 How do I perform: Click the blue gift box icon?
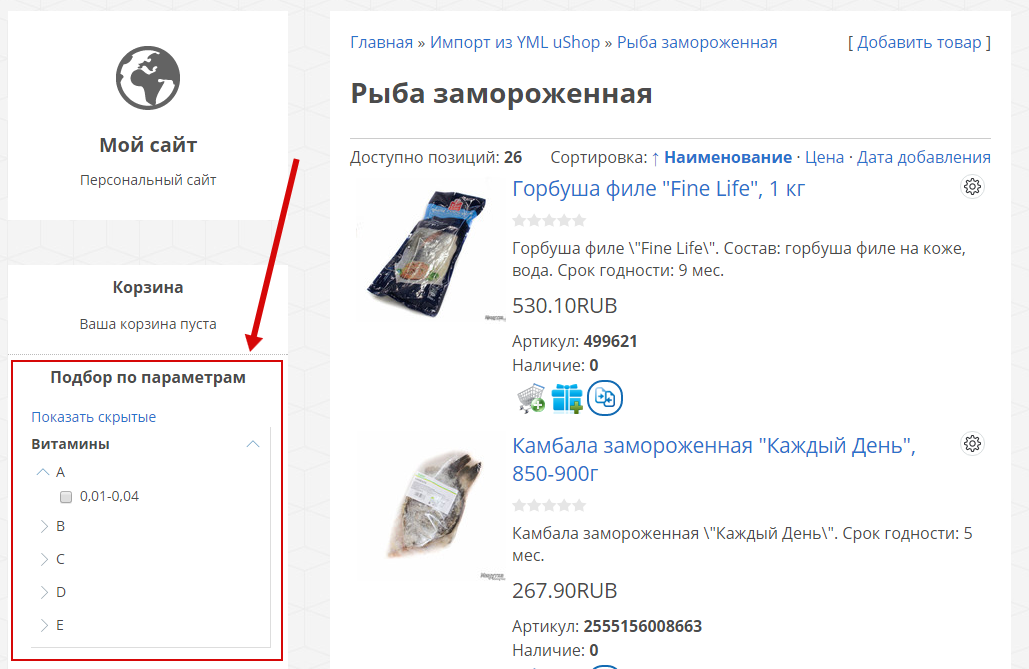(567, 398)
